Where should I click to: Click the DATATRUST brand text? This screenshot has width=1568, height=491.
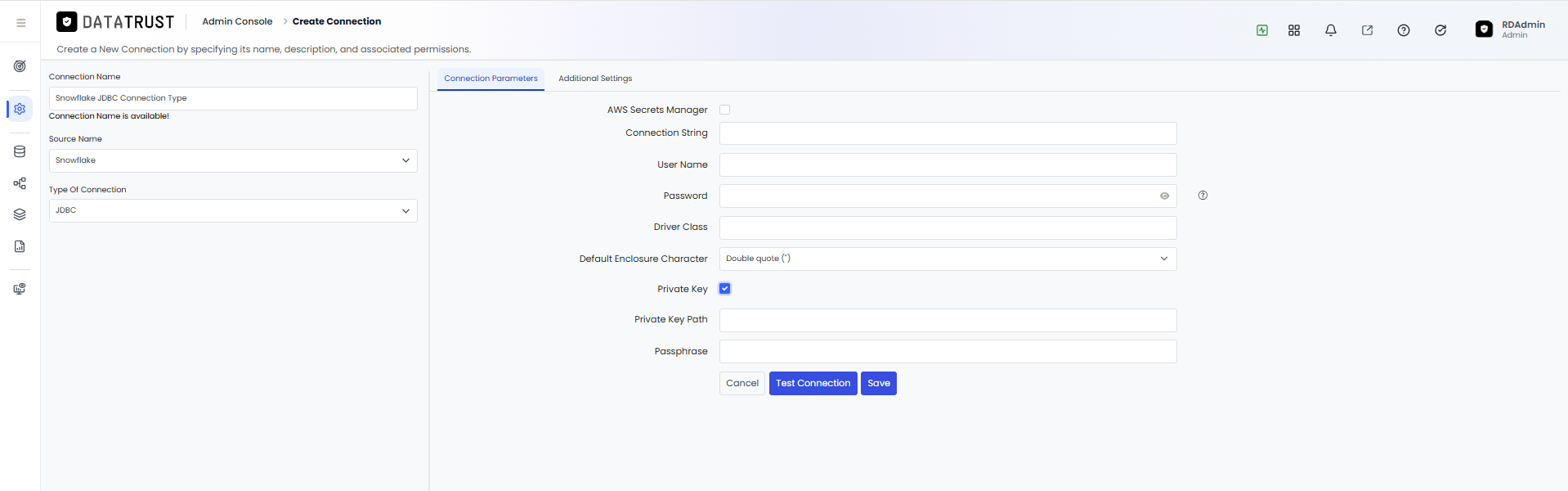[128, 22]
